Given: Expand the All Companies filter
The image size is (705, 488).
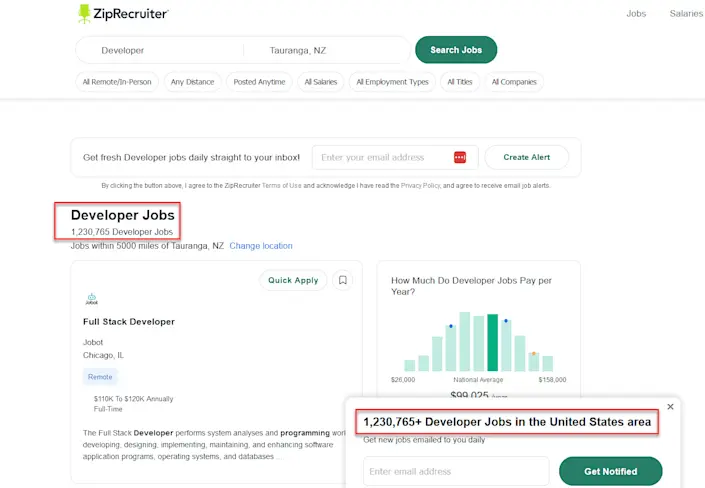Looking at the screenshot, I should [x=514, y=82].
